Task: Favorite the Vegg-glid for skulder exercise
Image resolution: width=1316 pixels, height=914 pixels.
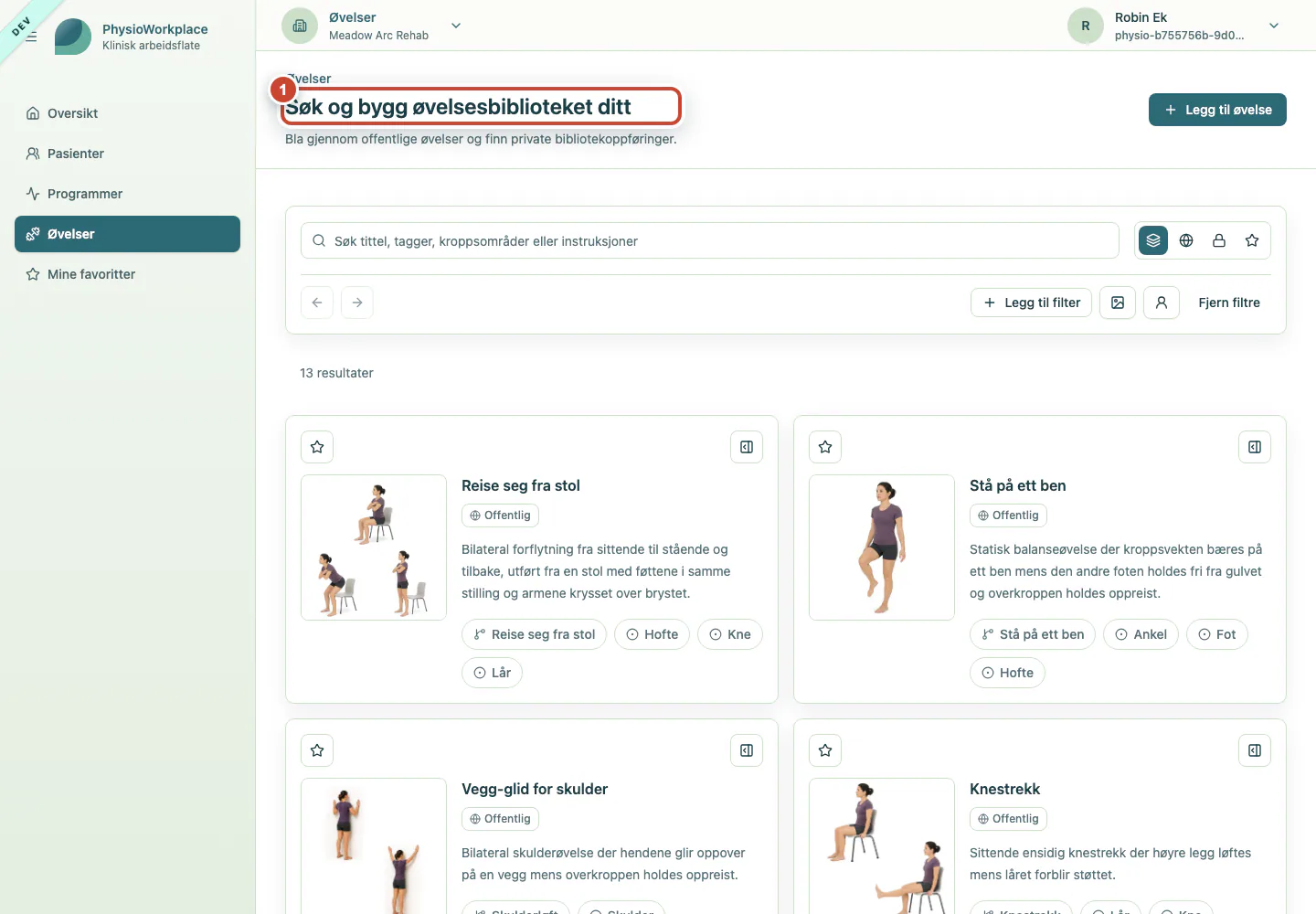Action: (x=317, y=750)
